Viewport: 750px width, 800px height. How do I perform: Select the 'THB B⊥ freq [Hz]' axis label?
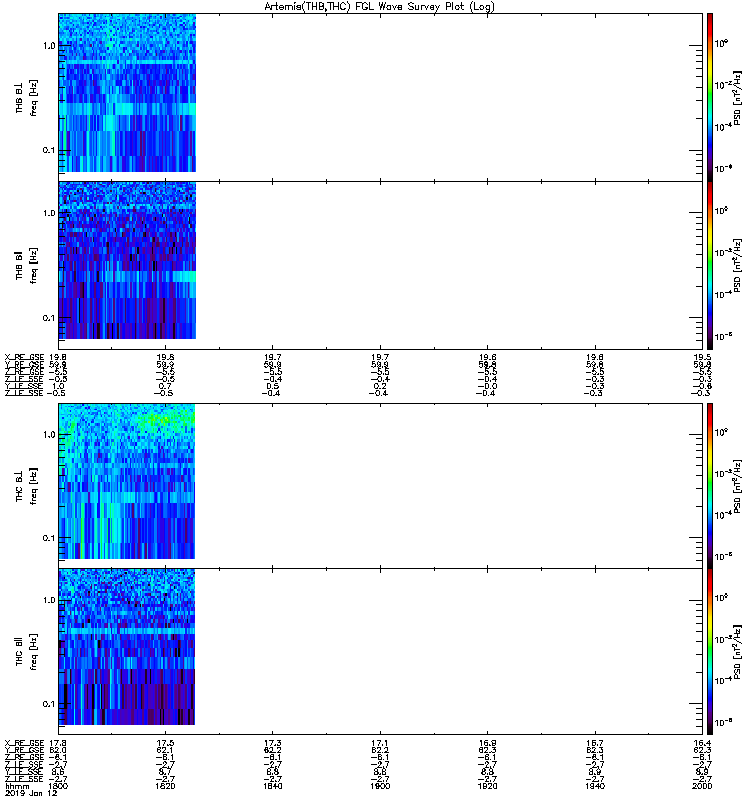(27, 97)
